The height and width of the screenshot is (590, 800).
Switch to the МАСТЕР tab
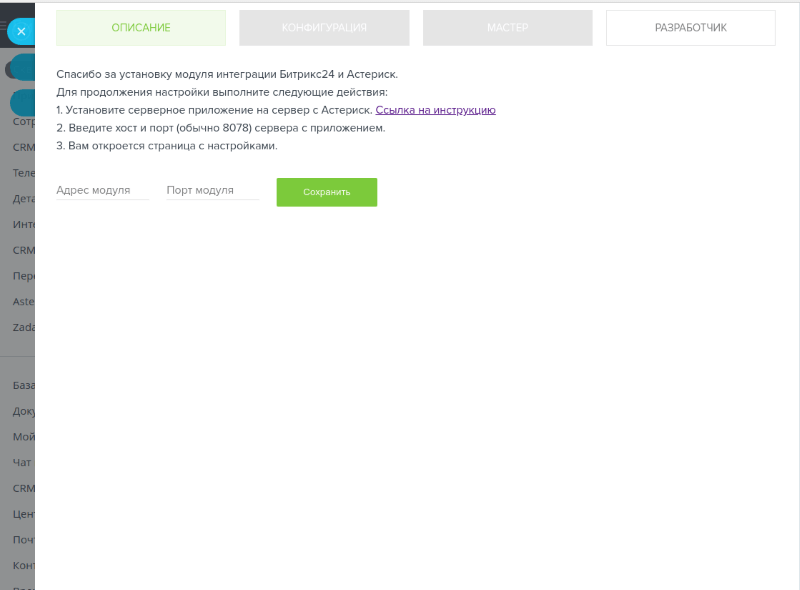tap(508, 28)
